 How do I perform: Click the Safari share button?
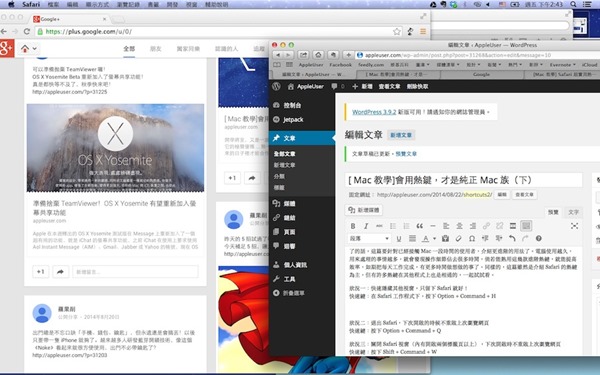pyautogui.click(x=303, y=55)
